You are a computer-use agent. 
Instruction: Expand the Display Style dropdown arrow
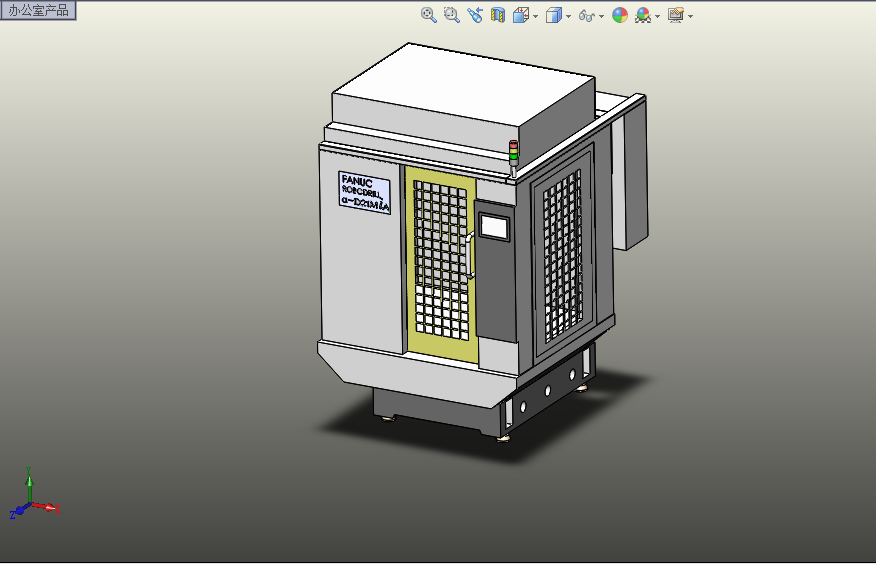(569, 16)
